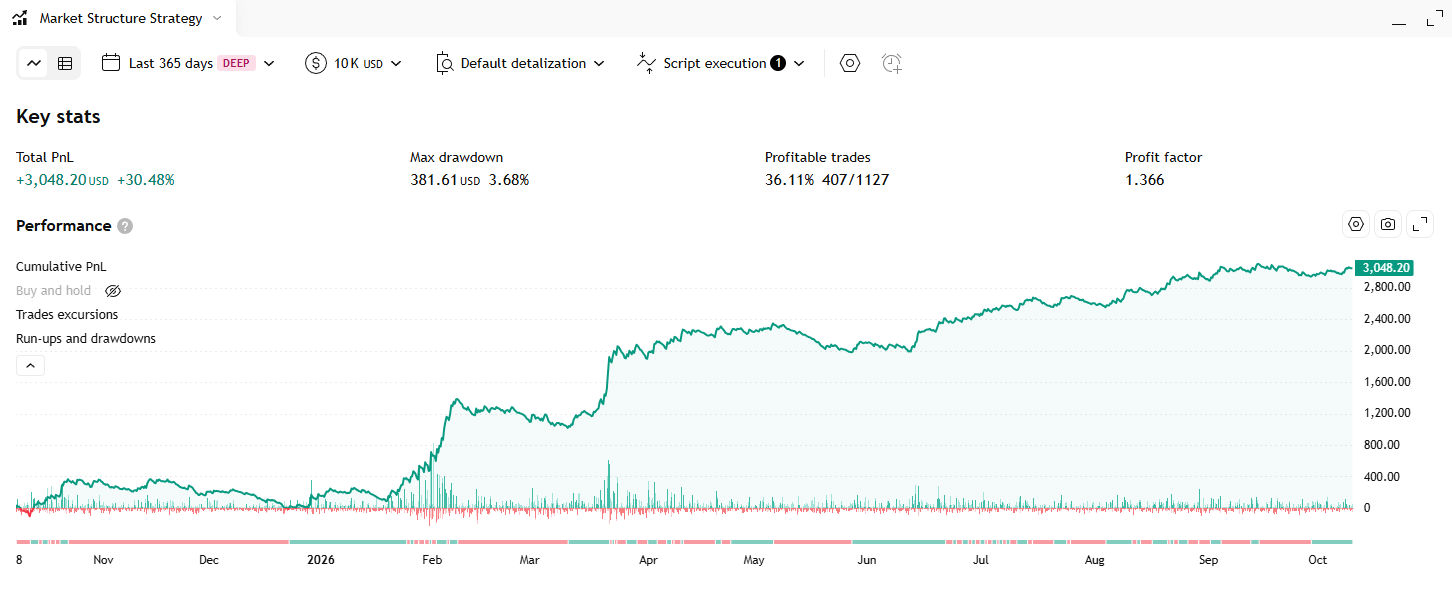Image resolution: width=1452 pixels, height=590 pixels.
Task: Click the Sep label on time axis
Action: (1209, 560)
